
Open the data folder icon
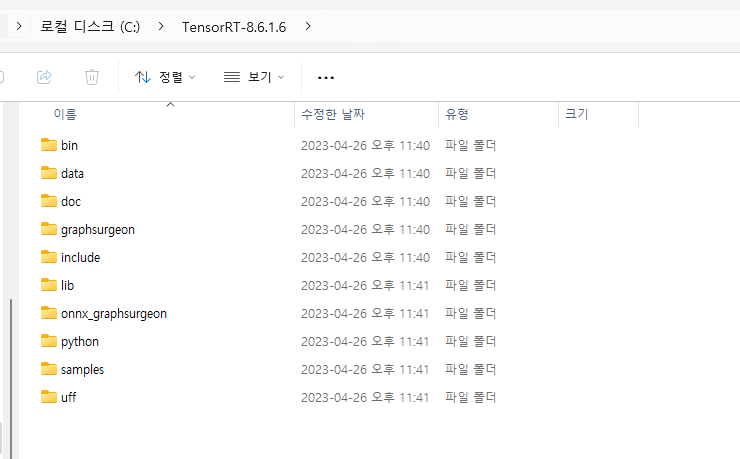(x=49, y=173)
